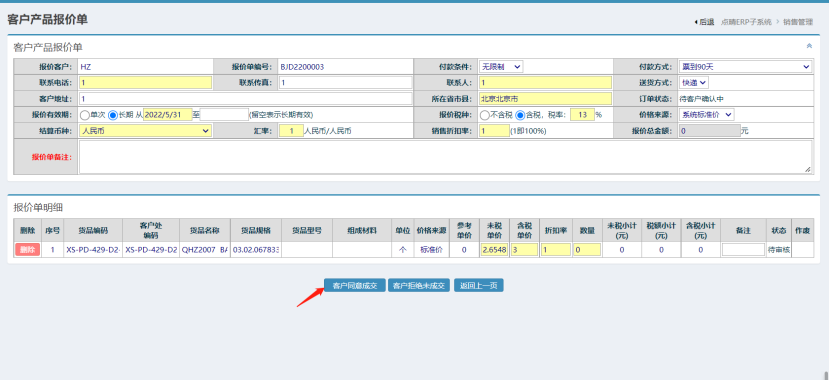Click the 后退 back arrow
The height and width of the screenshot is (381, 830).
[x=704, y=22]
